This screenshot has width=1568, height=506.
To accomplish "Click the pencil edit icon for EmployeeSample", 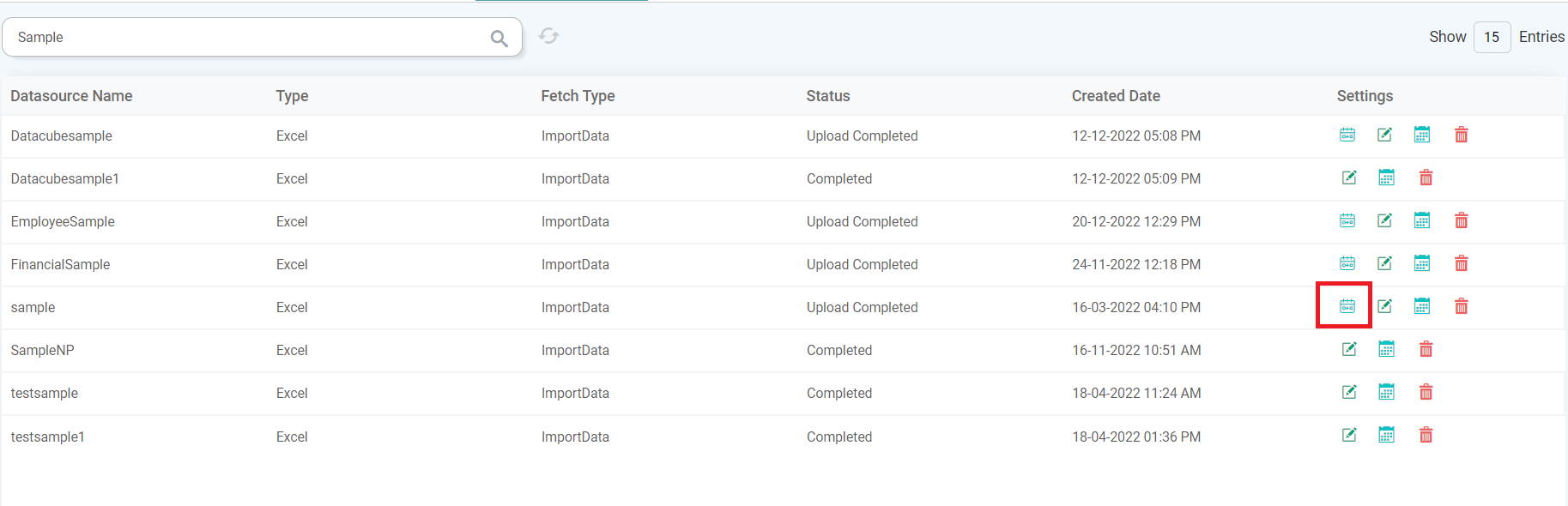I will point(1384,220).
